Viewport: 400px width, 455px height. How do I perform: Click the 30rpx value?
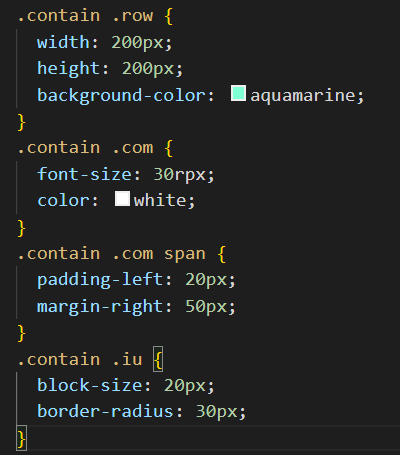[180, 175]
